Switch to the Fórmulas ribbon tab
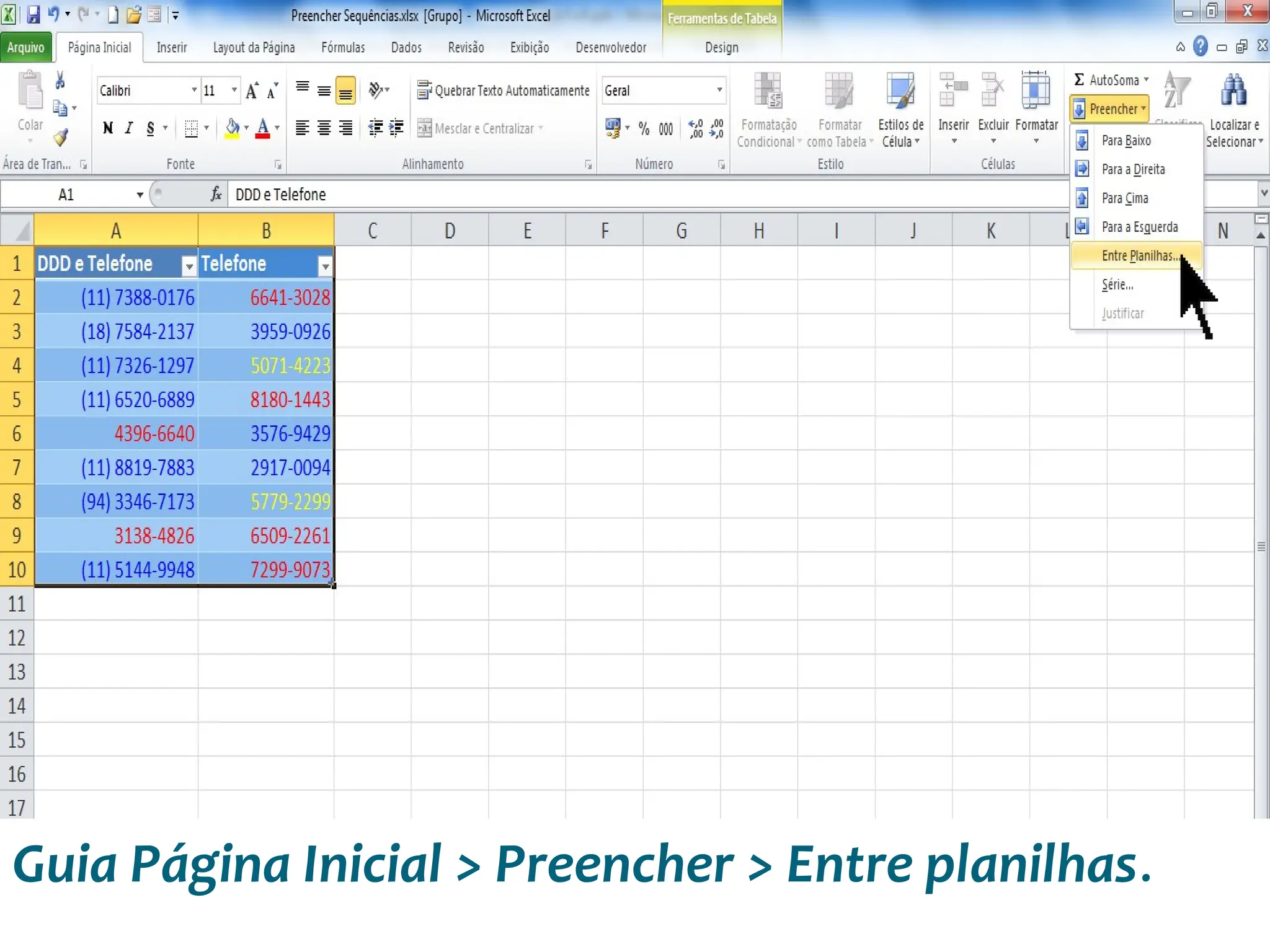This screenshot has height=952, width=1270. [x=343, y=48]
